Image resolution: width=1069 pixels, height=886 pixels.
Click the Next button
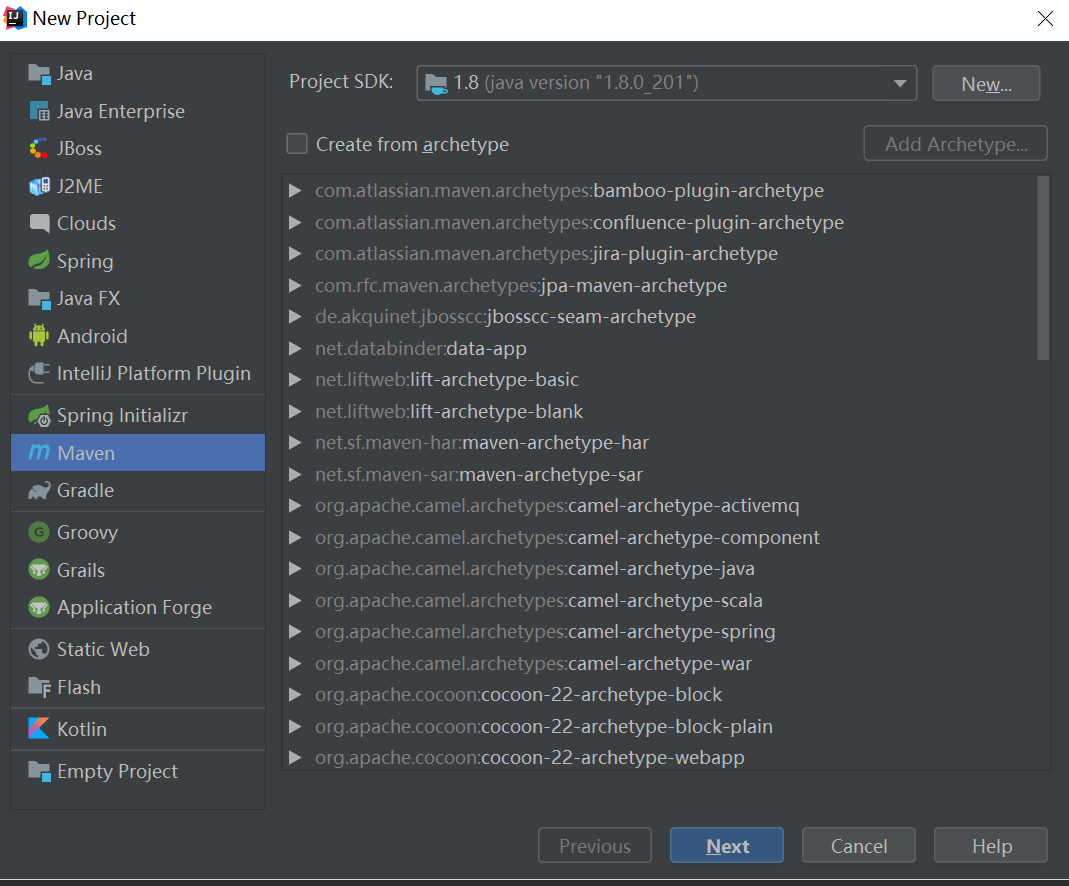[x=727, y=846]
